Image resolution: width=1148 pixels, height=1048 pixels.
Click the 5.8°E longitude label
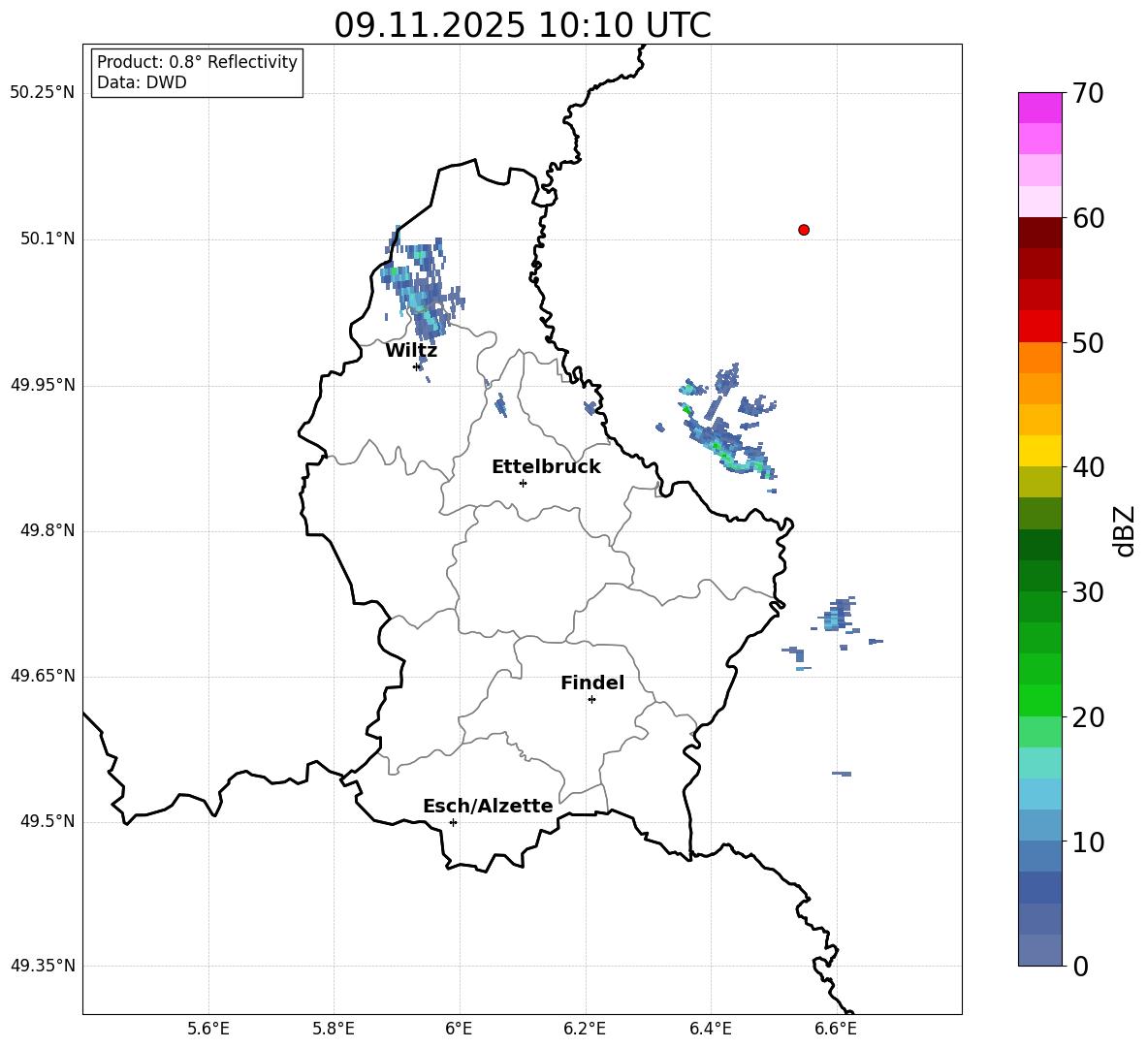tap(334, 1029)
